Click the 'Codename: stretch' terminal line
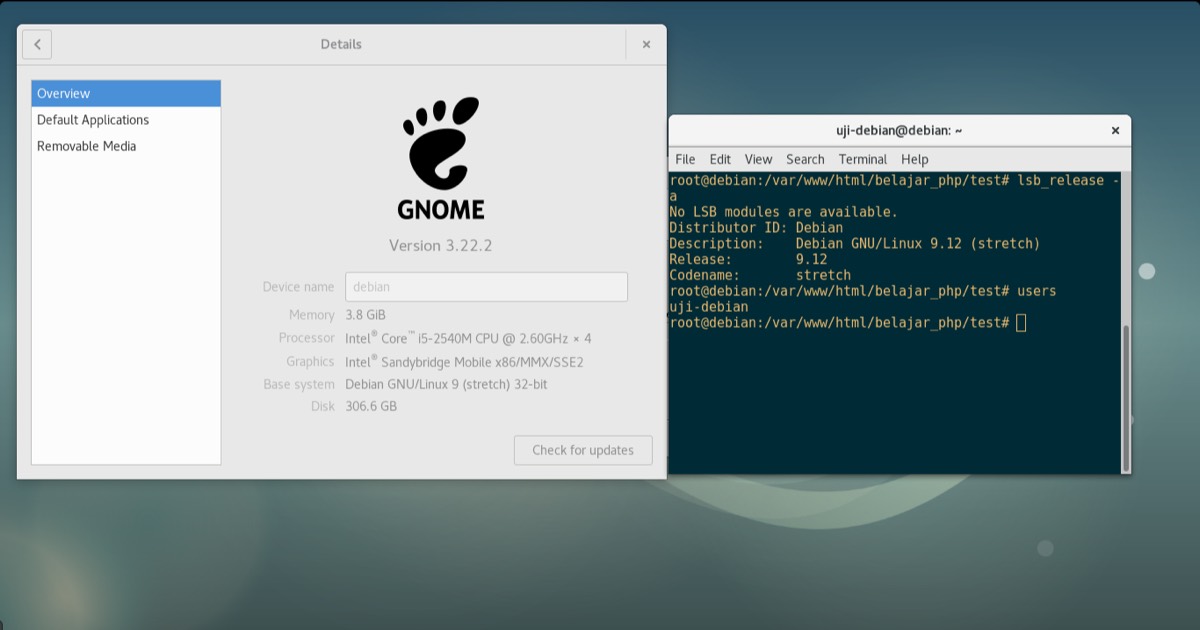Image resolution: width=1200 pixels, height=630 pixels. [x=760, y=275]
